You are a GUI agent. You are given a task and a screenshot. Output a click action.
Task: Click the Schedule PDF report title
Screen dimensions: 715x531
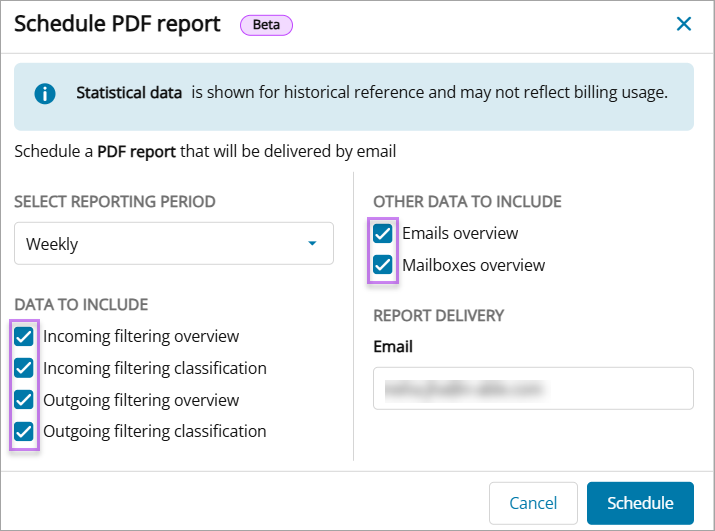[117, 25]
